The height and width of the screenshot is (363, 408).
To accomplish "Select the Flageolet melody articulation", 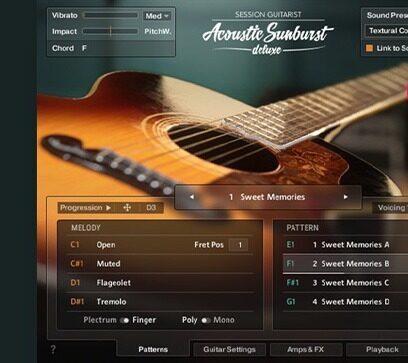I will coord(113,283).
